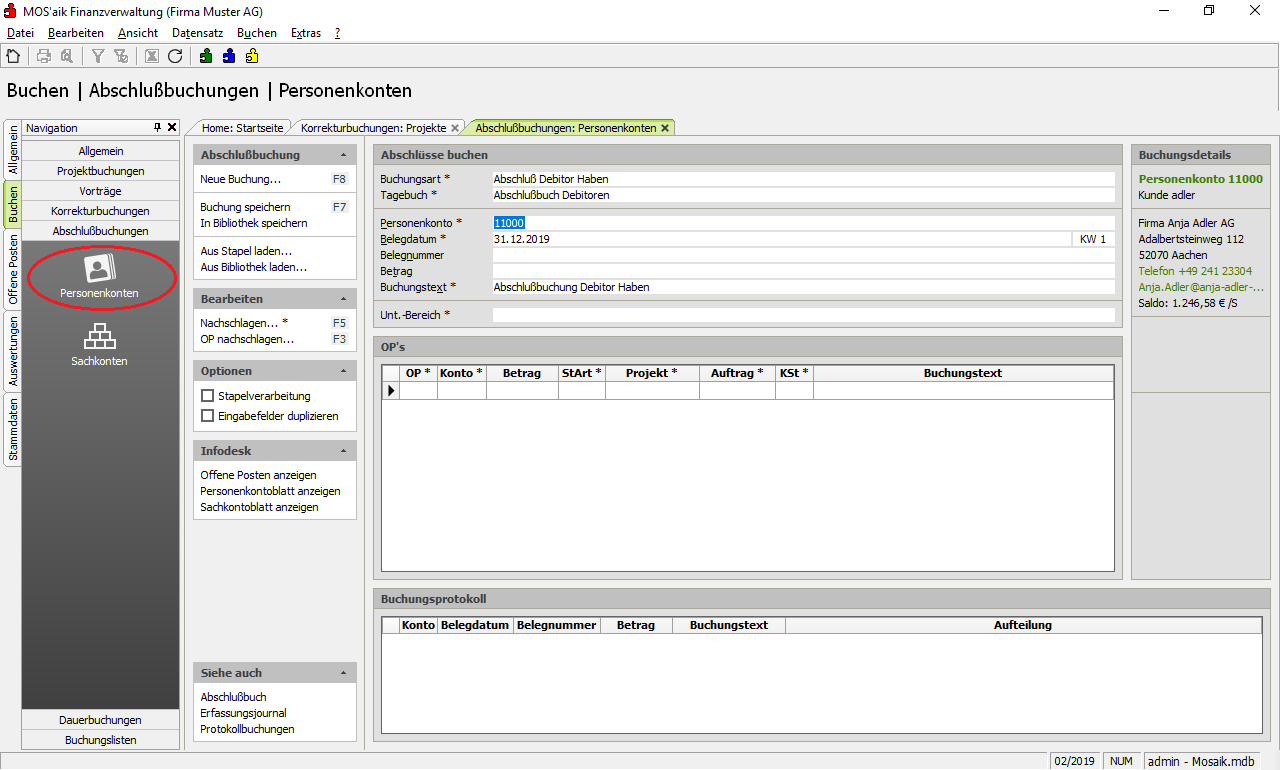Select the Personenkonten navigation icon

pos(99,275)
